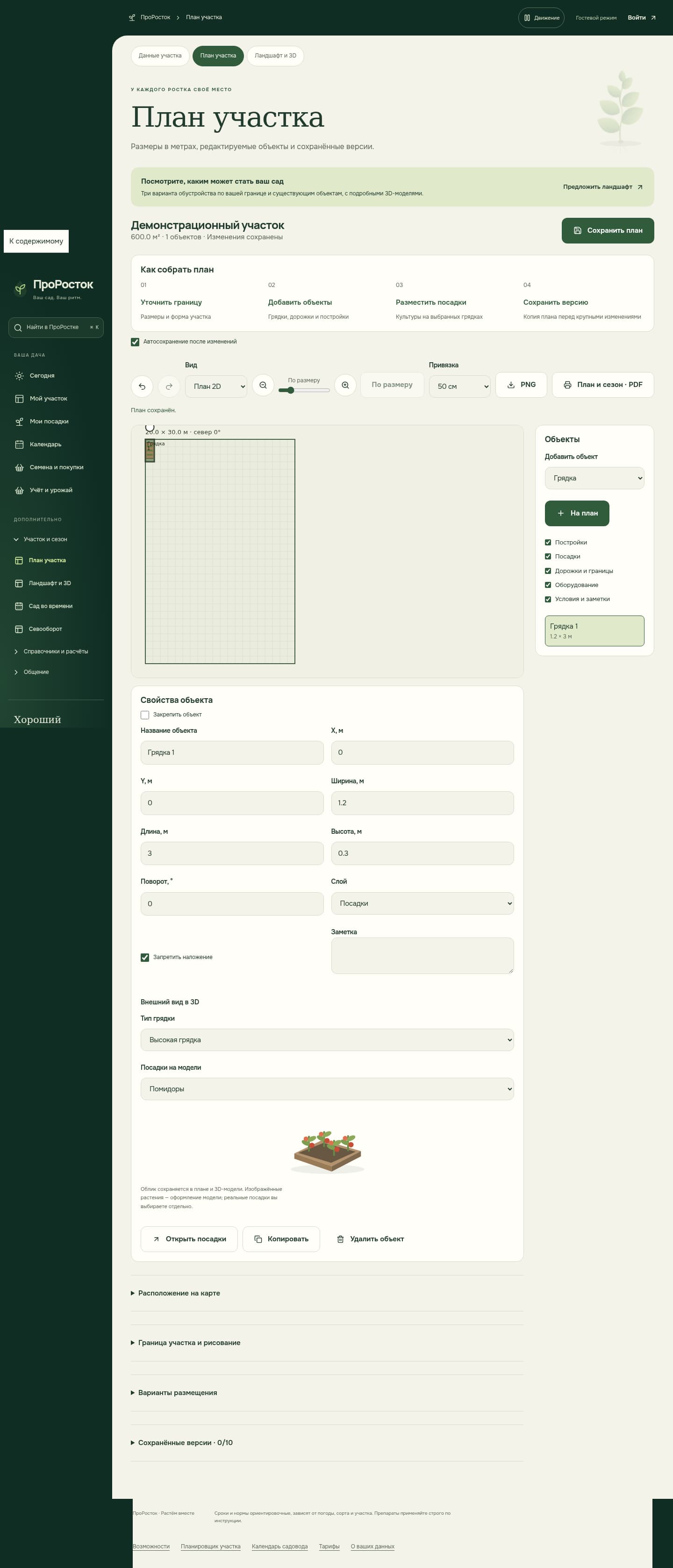This screenshot has height=1568, width=673.
Task: Zoom out with the minus magnifier
Action: (263, 385)
